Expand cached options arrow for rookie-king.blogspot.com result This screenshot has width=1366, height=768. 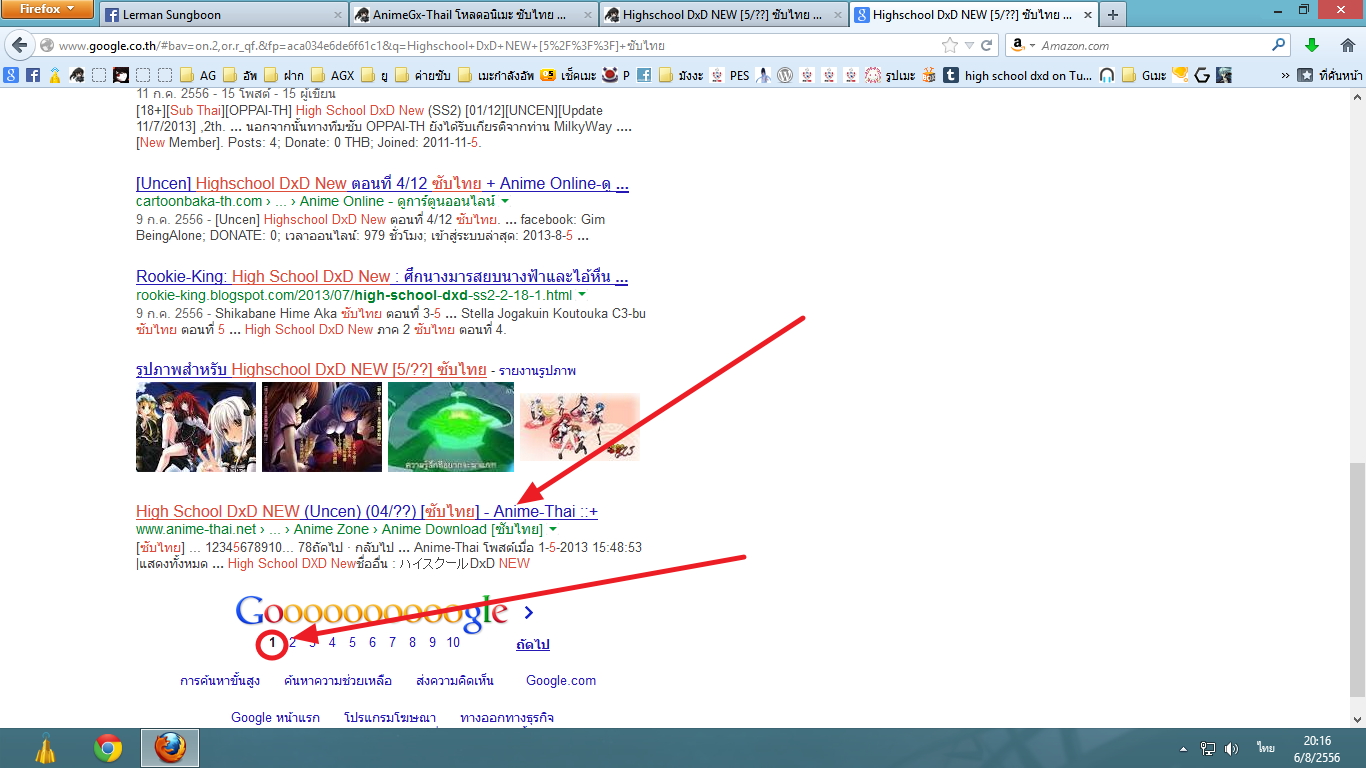(x=581, y=296)
